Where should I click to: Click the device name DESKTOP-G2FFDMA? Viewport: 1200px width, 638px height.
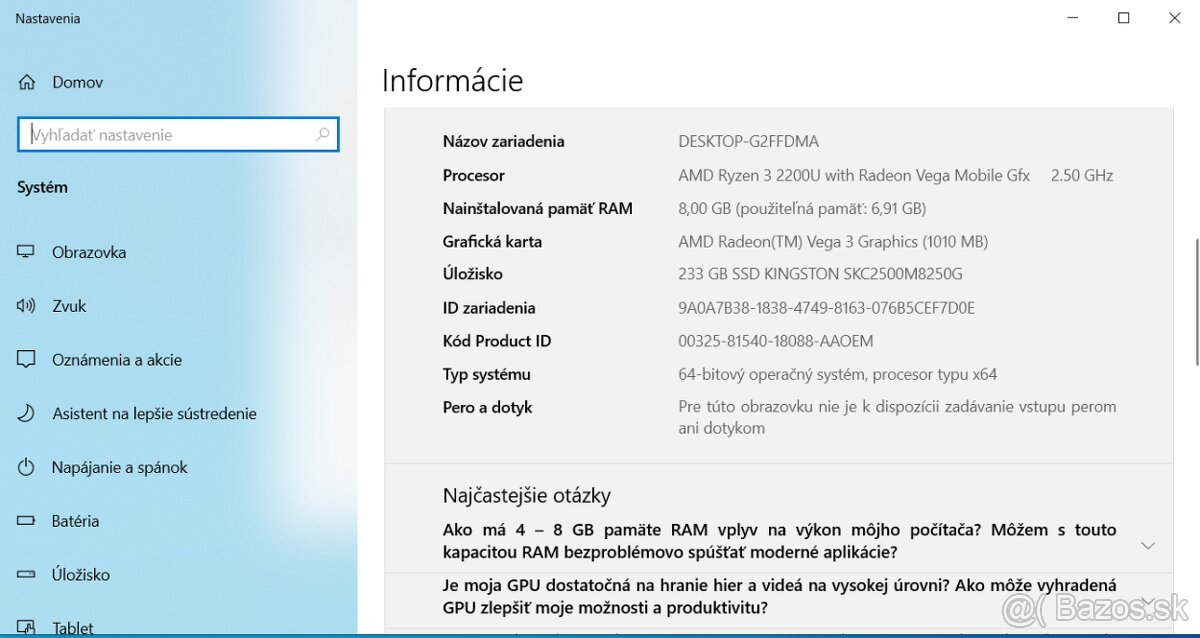click(x=748, y=142)
